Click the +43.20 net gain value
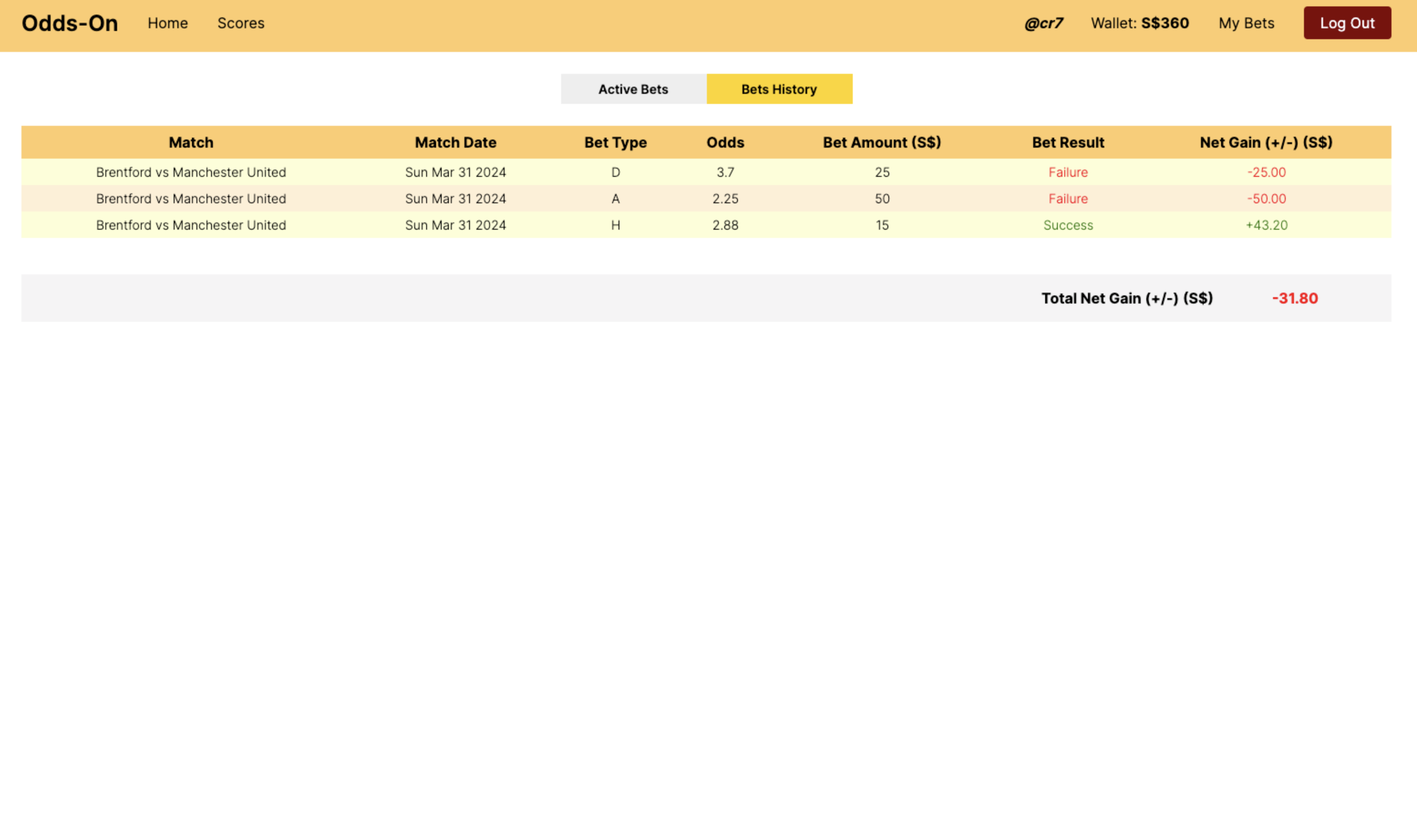 point(1267,225)
